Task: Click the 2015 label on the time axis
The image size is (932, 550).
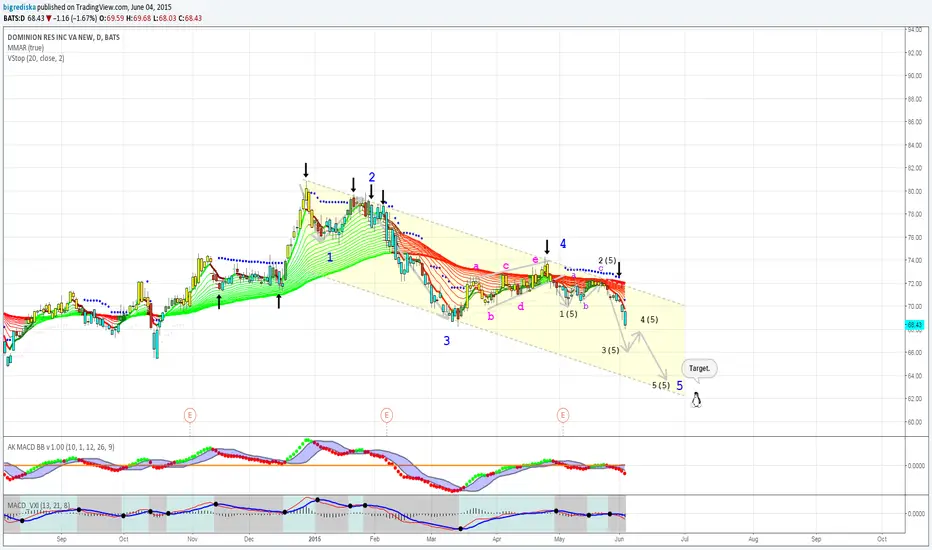Action: click(314, 539)
